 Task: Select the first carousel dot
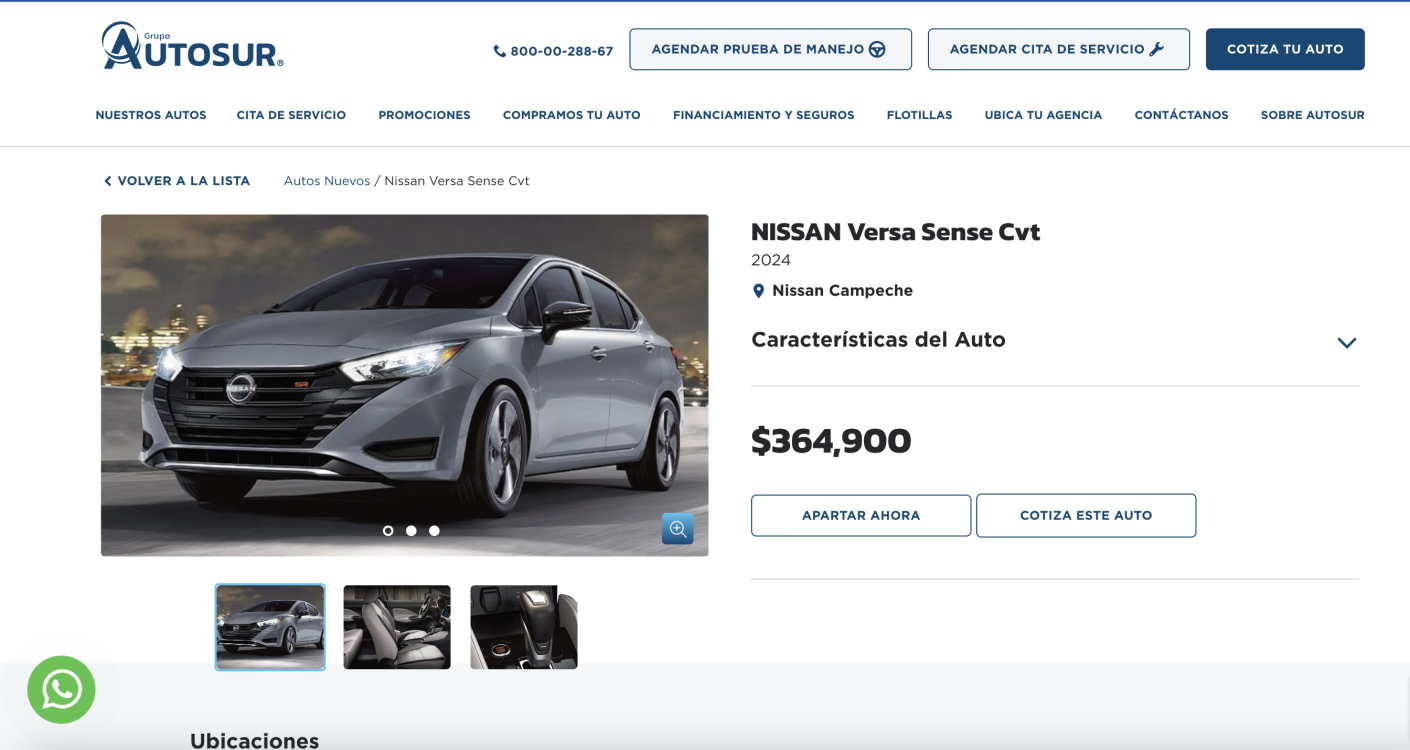(388, 531)
